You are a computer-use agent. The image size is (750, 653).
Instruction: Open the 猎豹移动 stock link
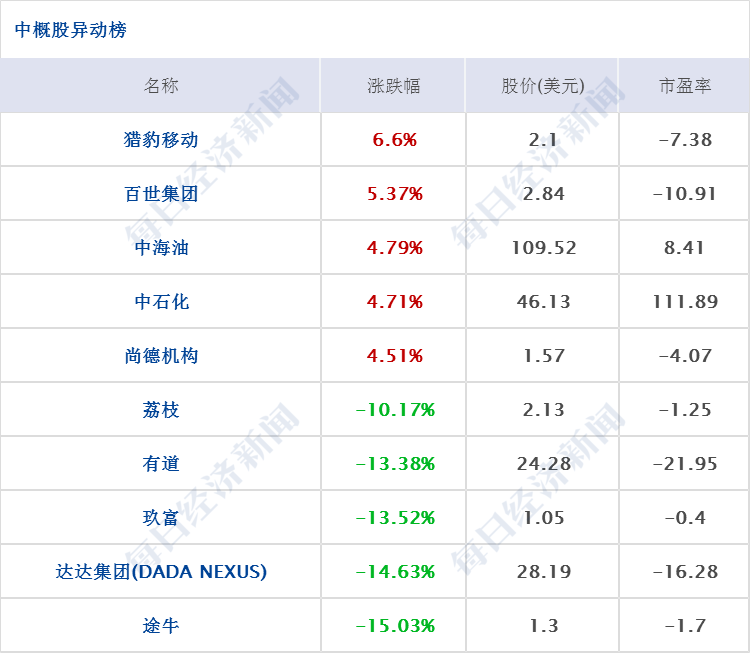coord(161,140)
